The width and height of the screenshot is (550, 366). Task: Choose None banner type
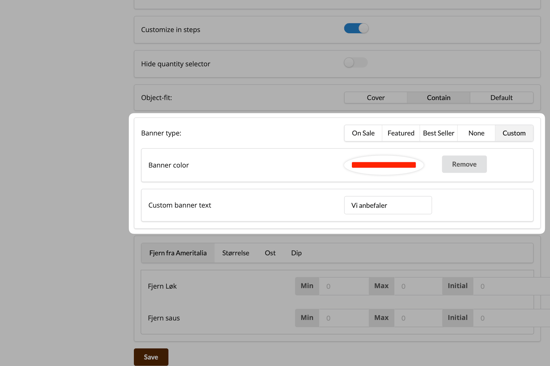click(476, 133)
